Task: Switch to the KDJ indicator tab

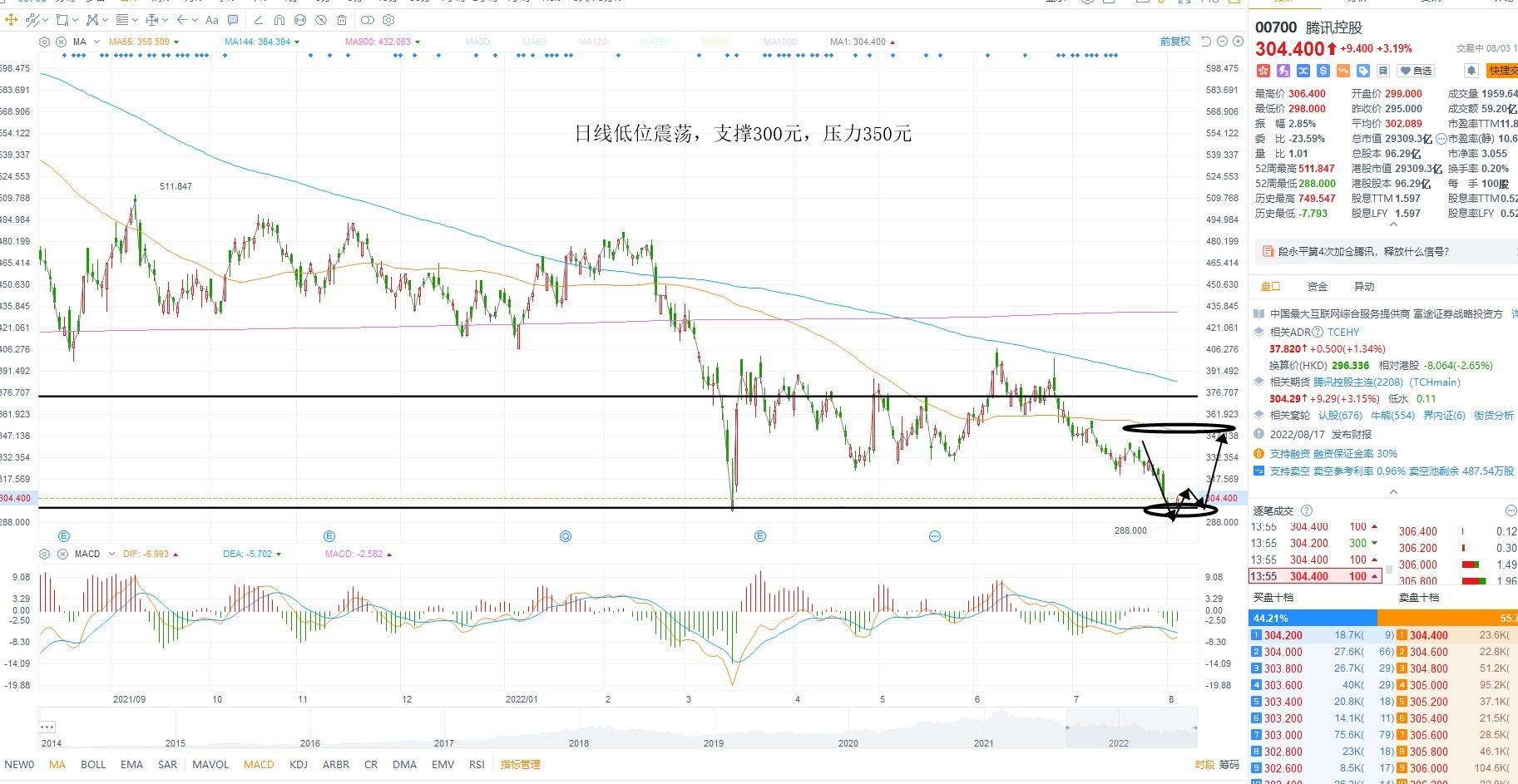Action: pos(299,765)
